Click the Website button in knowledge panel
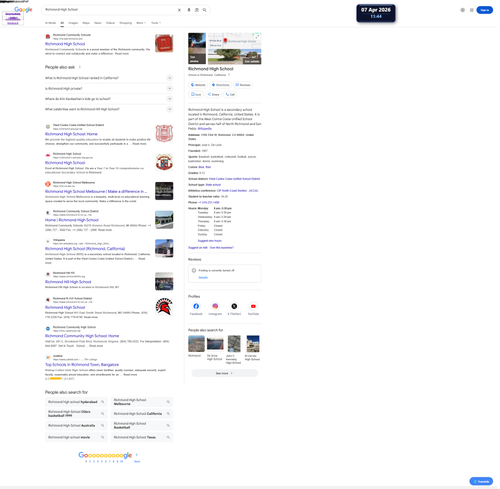Viewport: 500px width, 489px height. [x=198, y=85]
